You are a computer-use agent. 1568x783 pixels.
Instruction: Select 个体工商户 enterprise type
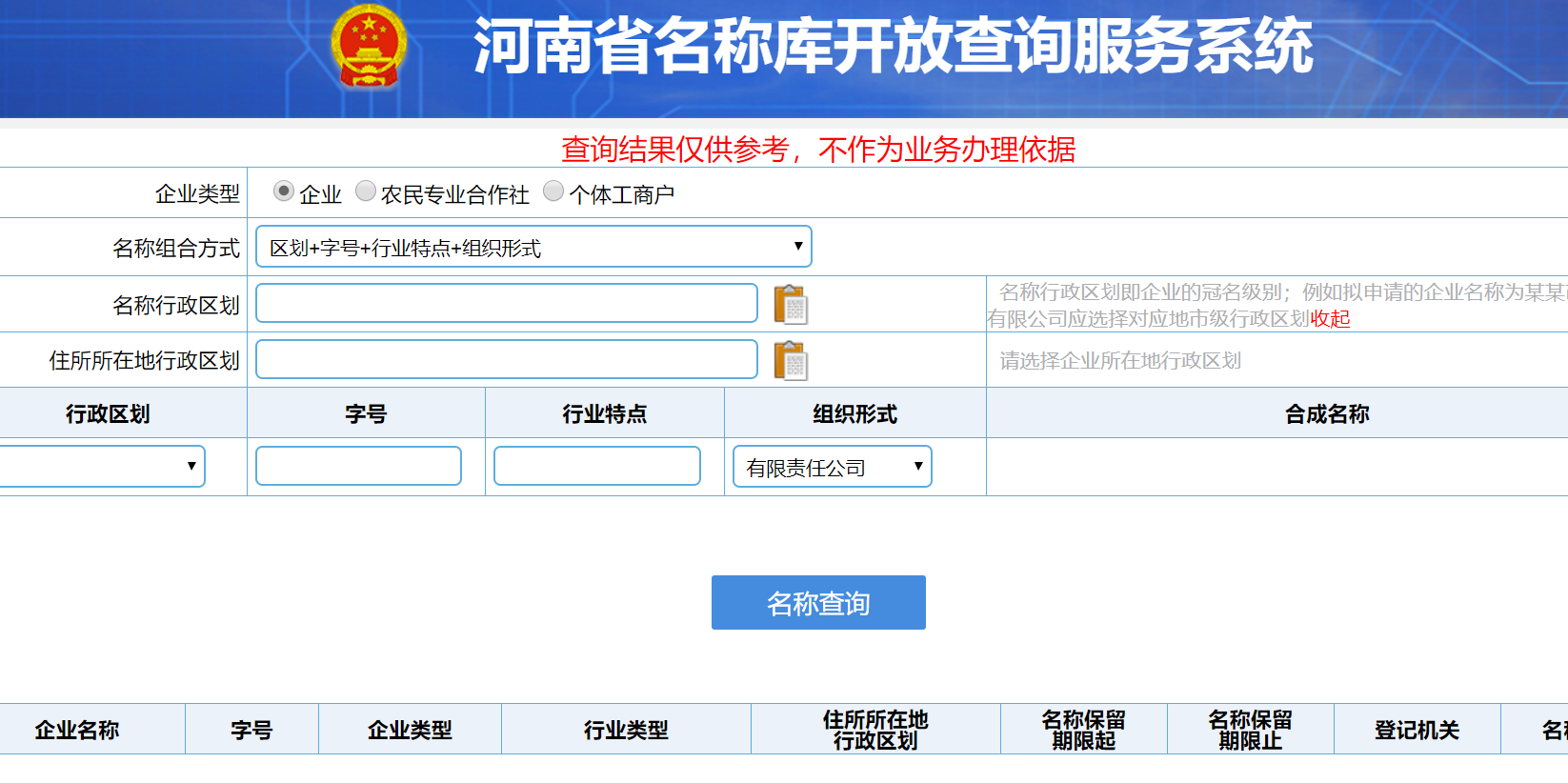[x=553, y=191]
